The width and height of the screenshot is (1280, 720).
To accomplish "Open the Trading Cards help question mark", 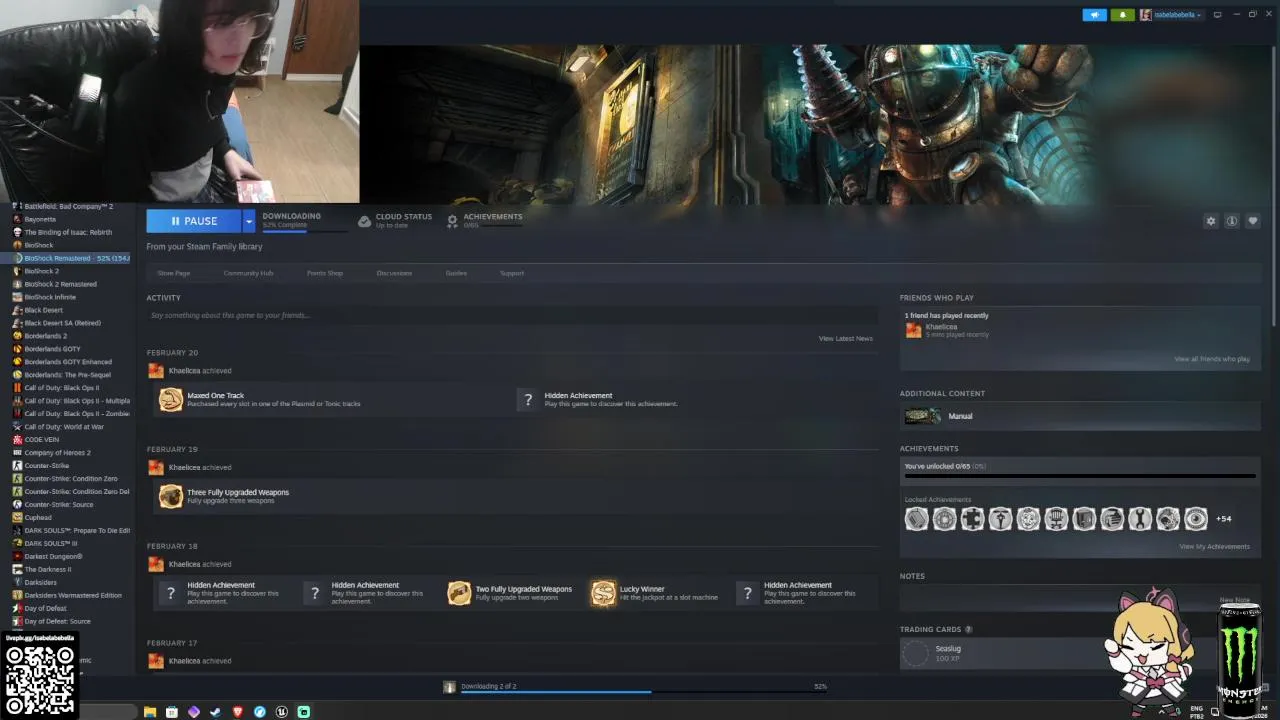I will pos(968,629).
